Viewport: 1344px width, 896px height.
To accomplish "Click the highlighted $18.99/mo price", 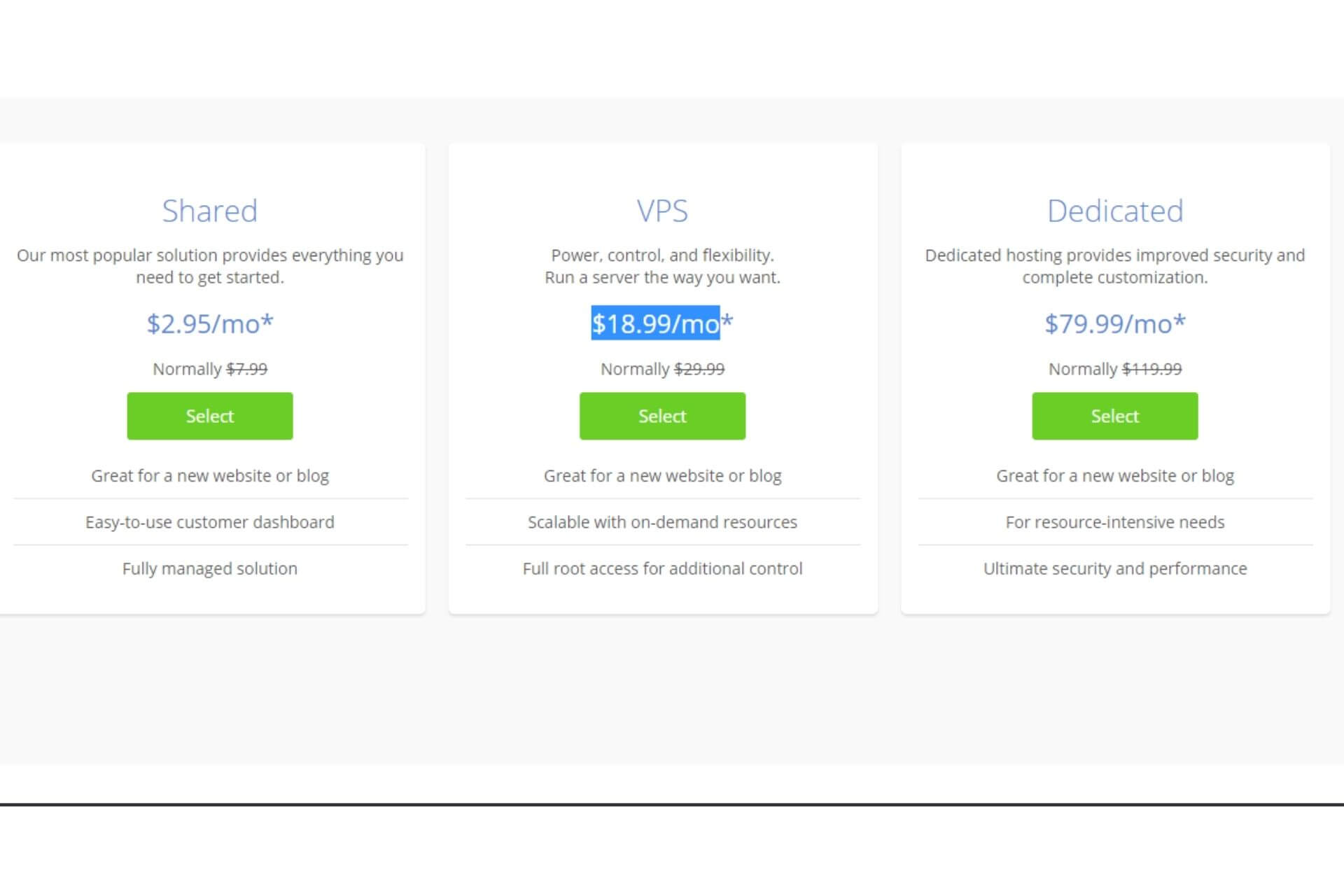I will [x=655, y=323].
